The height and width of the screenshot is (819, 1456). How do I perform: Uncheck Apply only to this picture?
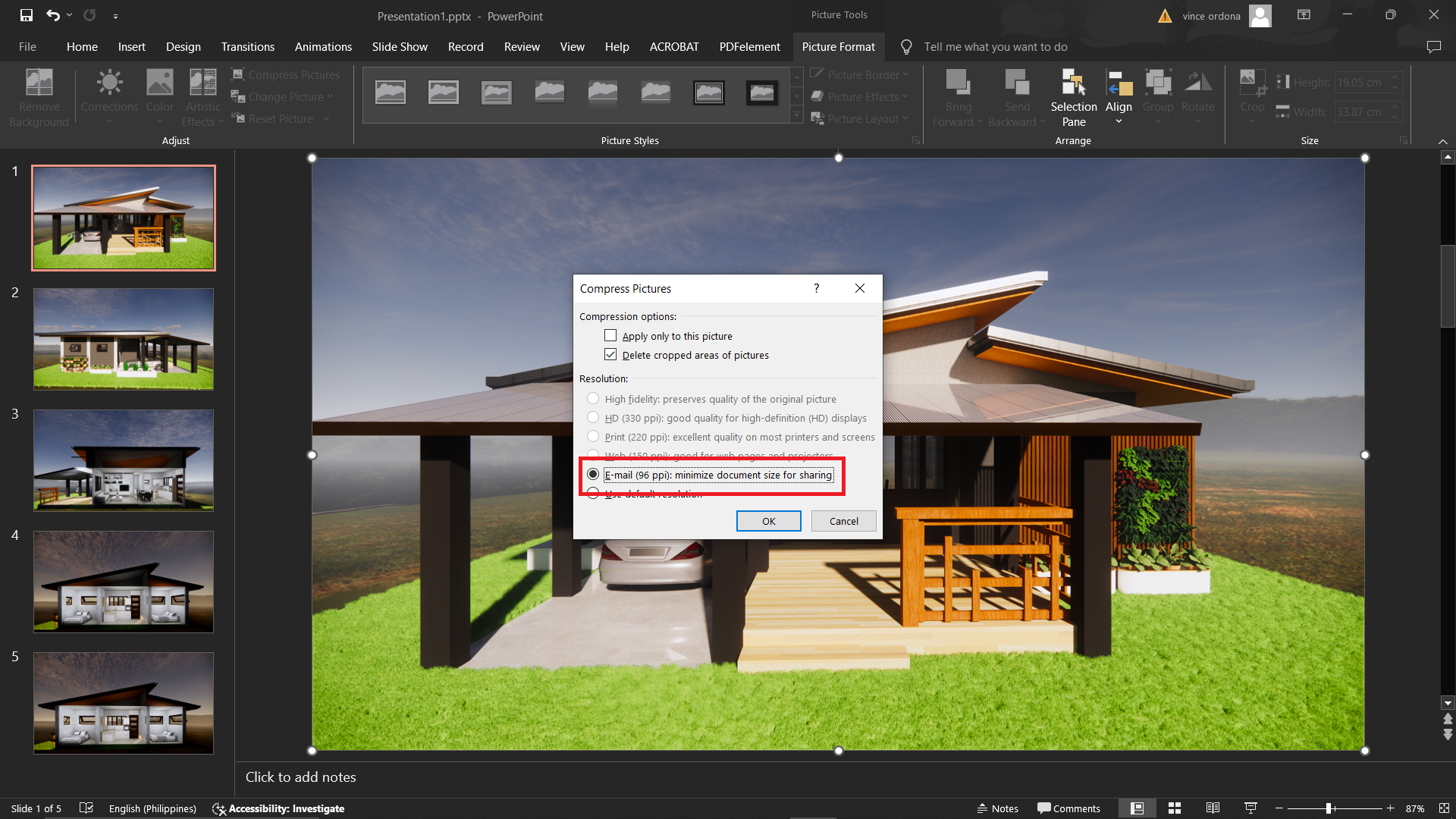611,335
